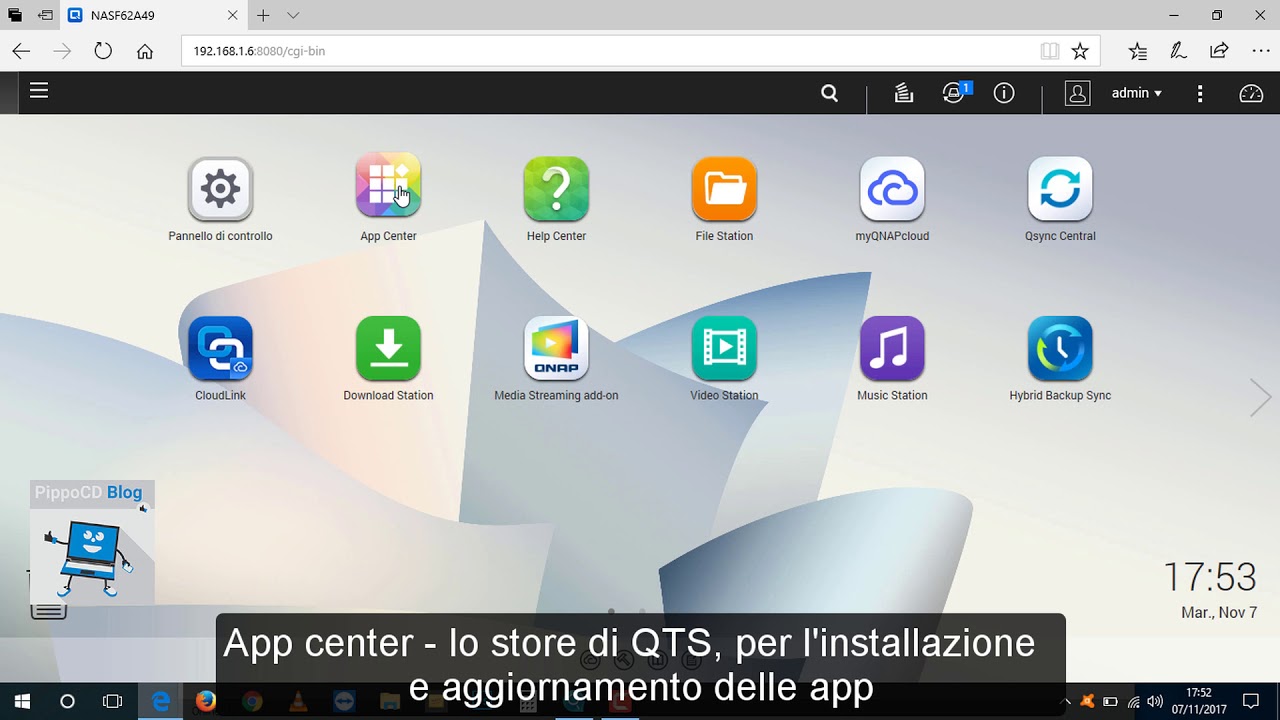1280x720 pixels.
Task: Show tabs you've set aside icon
Action: 15,16
